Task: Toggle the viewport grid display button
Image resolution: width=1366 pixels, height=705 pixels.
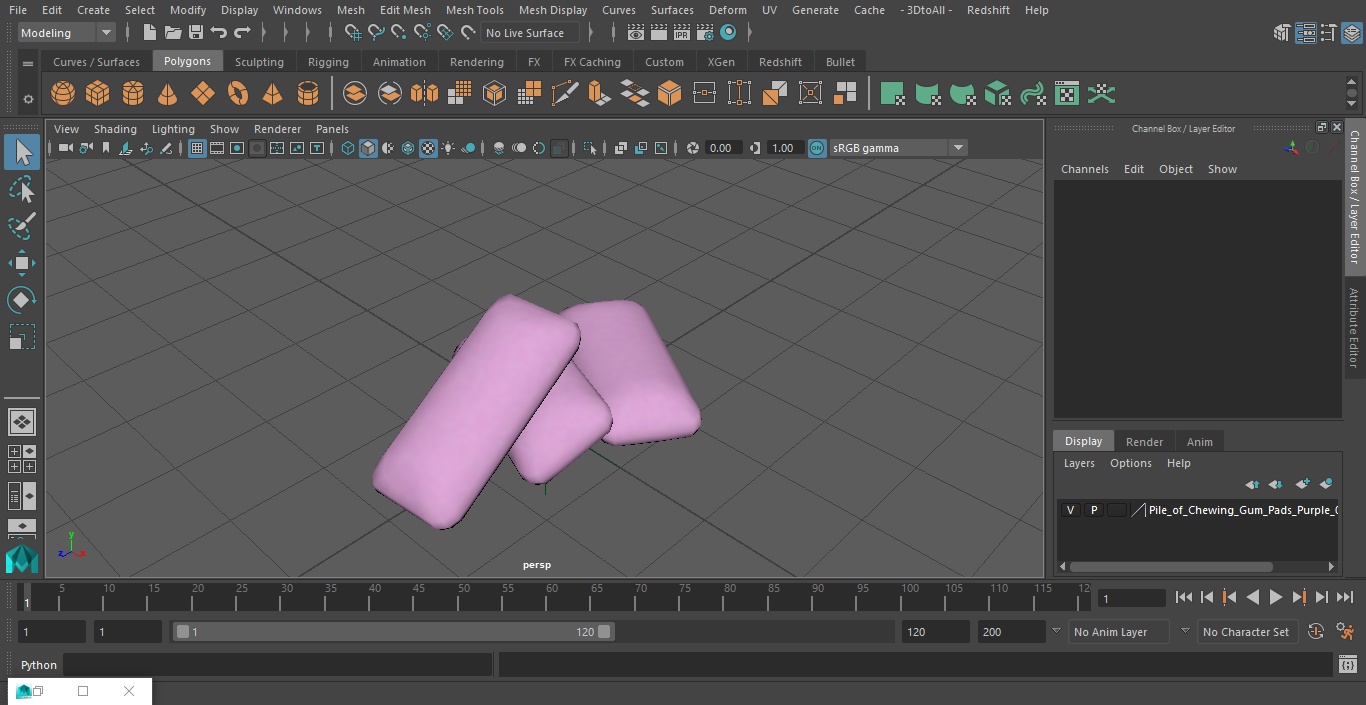Action: tap(197, 148)
